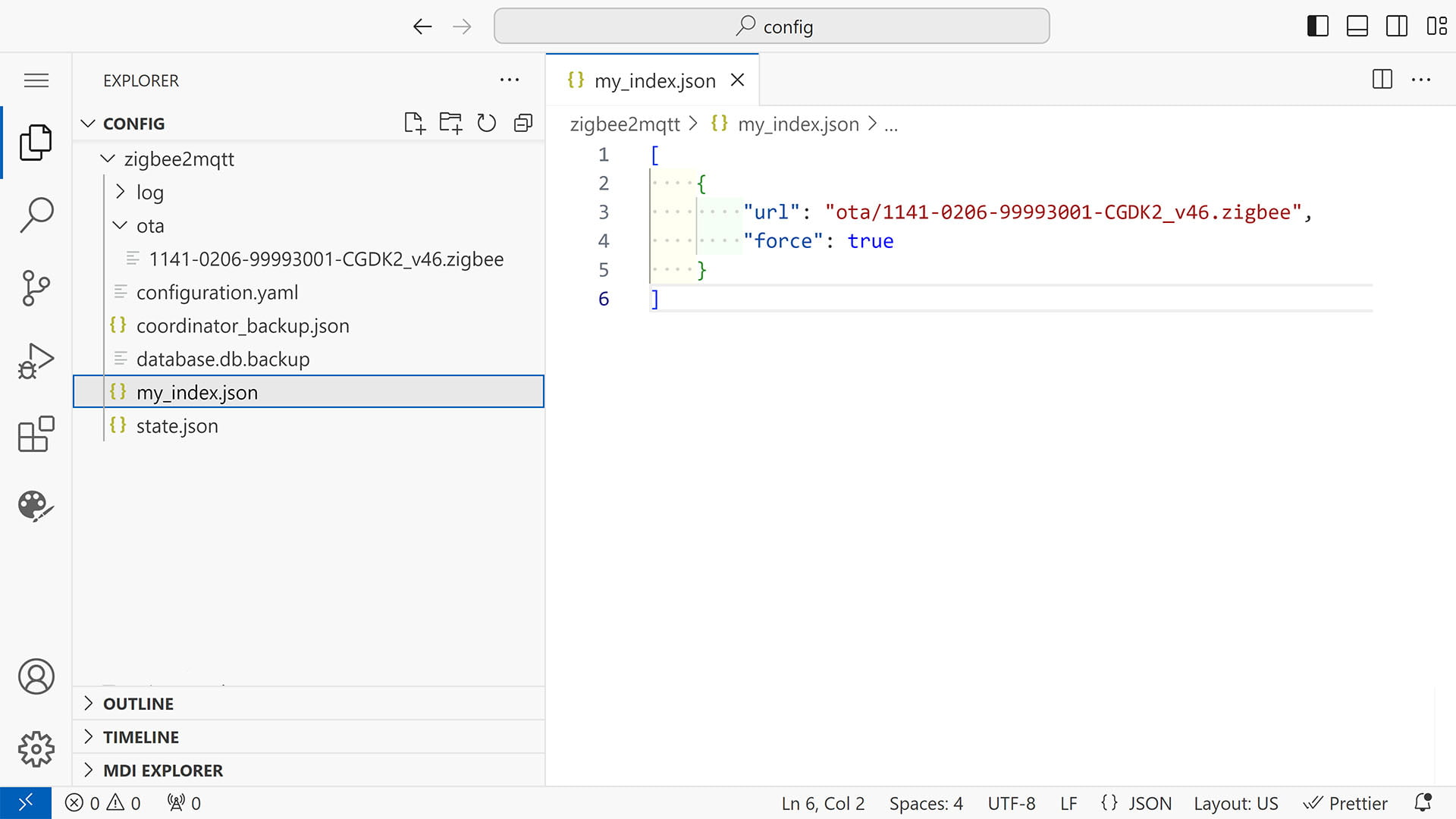Open the Search view
Screen dimensions: 1456x819
coord(36,215)
